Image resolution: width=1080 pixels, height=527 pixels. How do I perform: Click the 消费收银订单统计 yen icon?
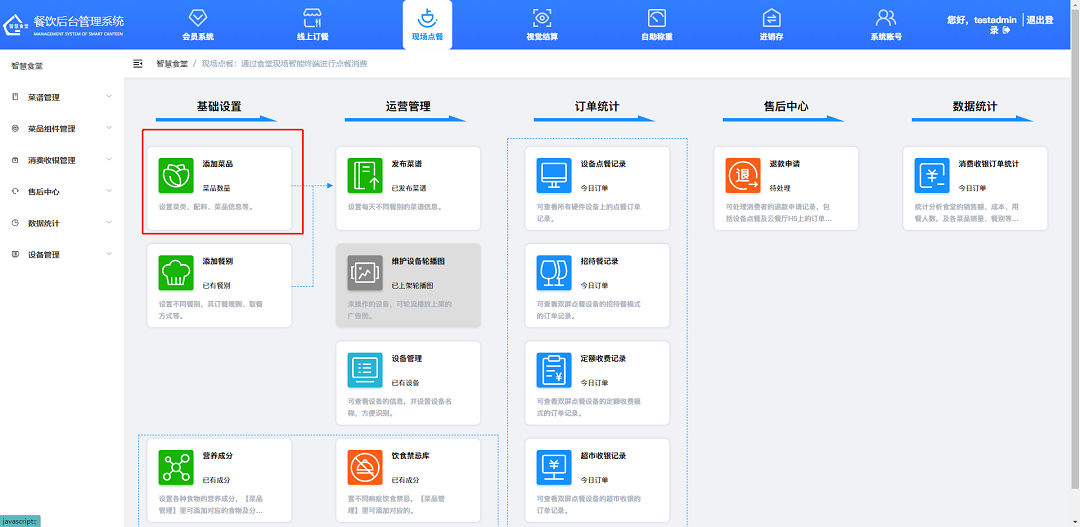coord(932,175)
